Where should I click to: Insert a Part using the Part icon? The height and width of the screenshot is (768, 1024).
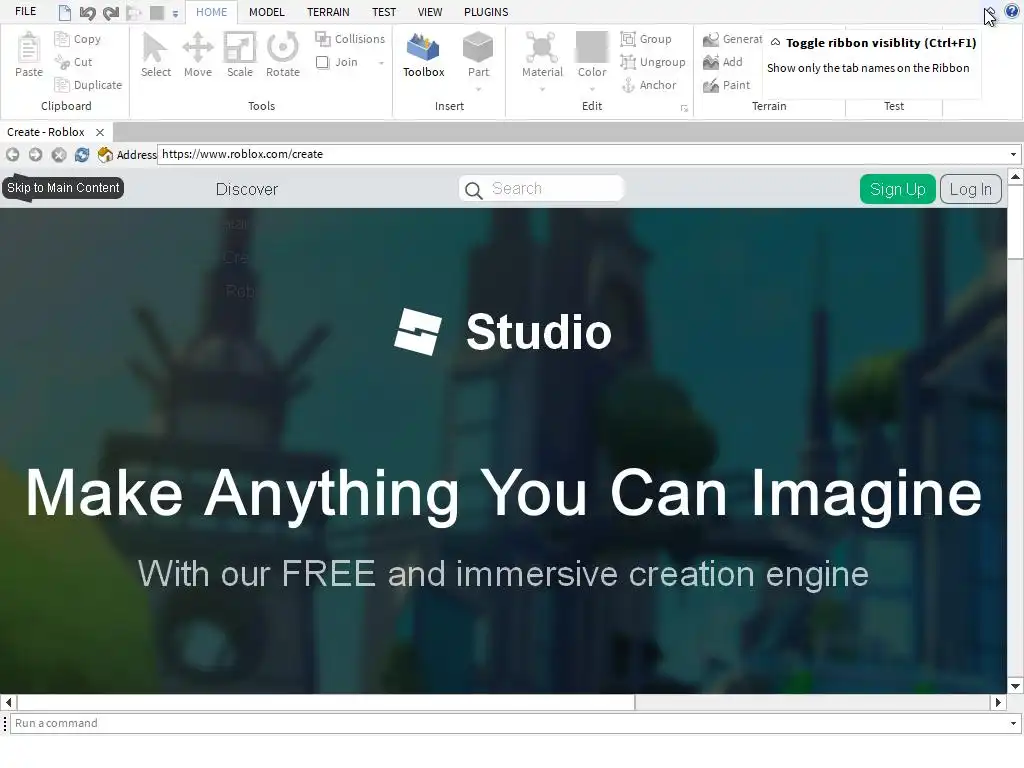(478, 48)
